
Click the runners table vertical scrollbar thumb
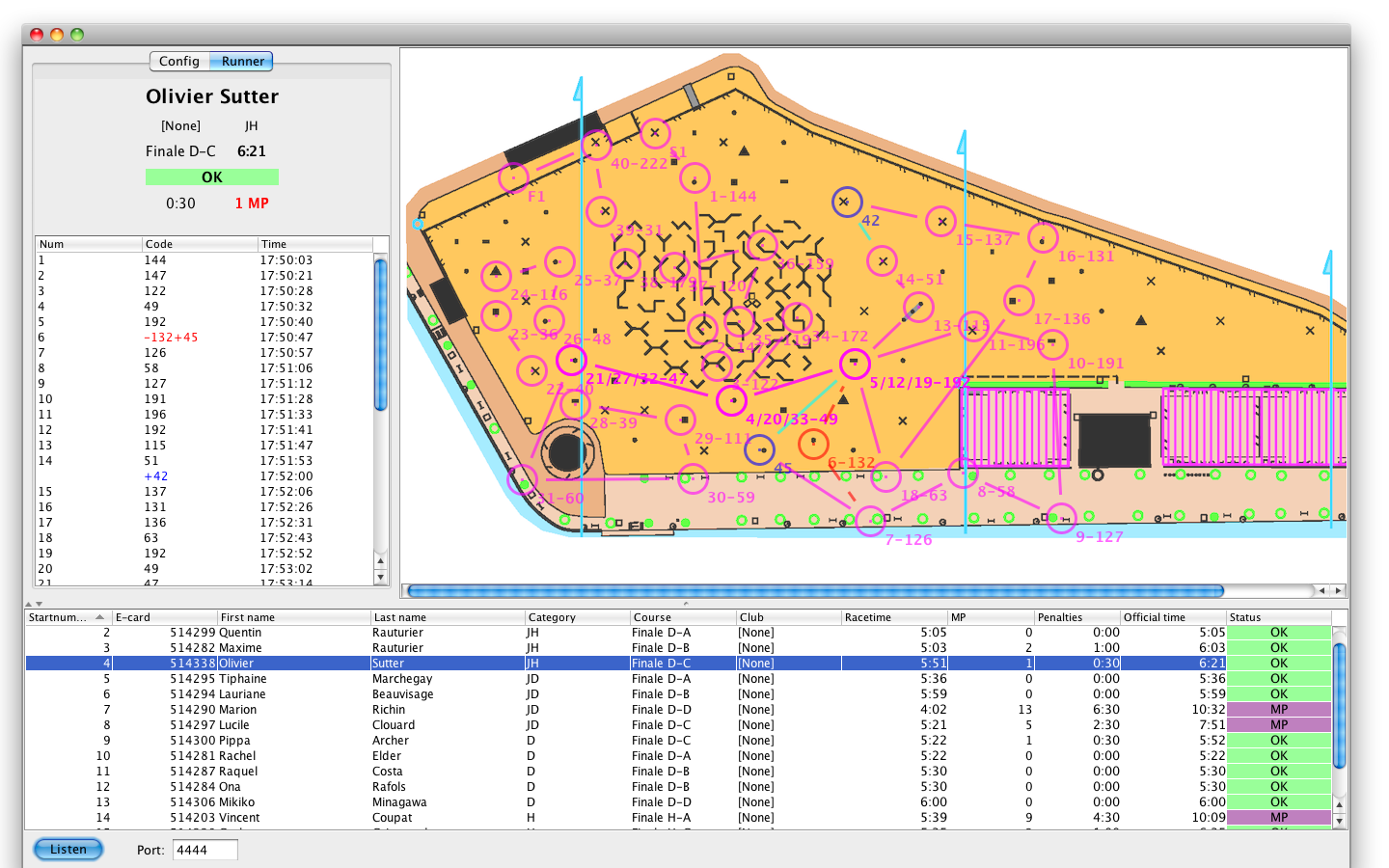1339,706
